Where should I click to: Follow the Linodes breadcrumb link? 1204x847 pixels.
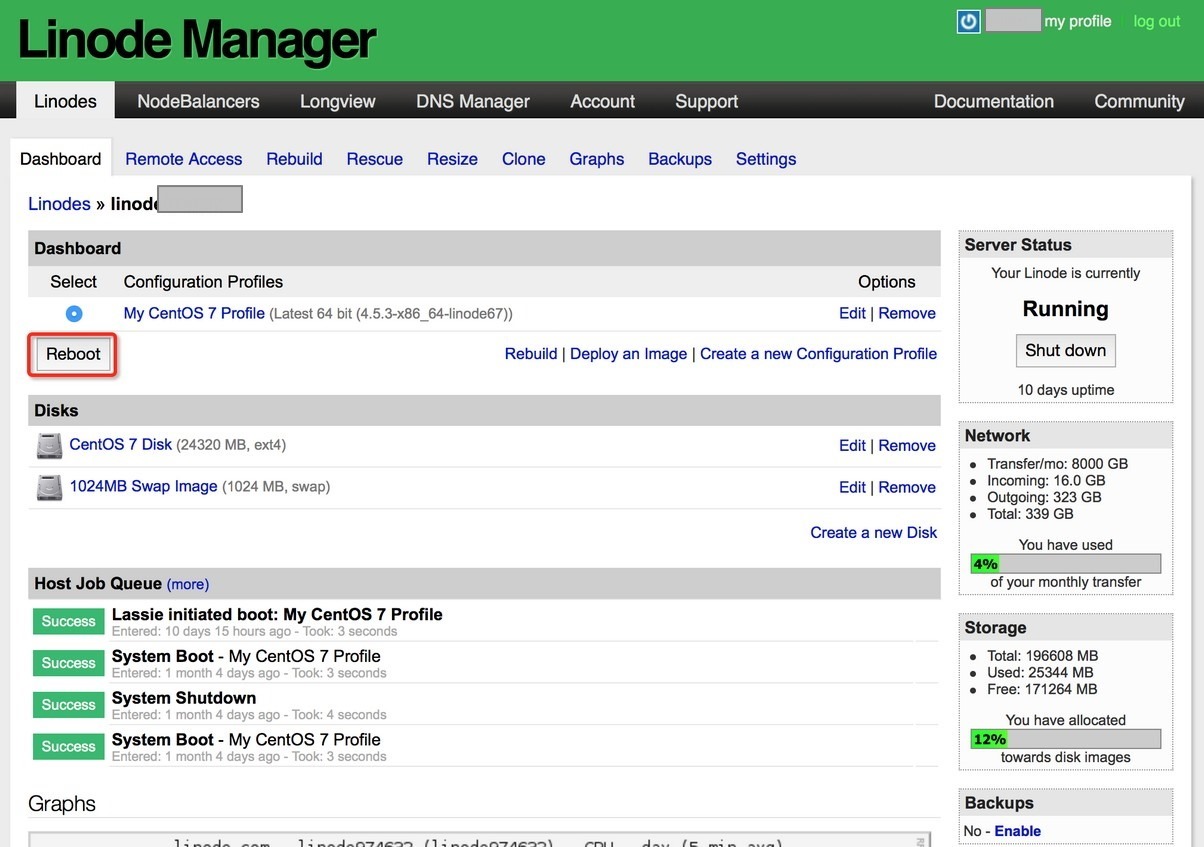click(x=59, y=204)
